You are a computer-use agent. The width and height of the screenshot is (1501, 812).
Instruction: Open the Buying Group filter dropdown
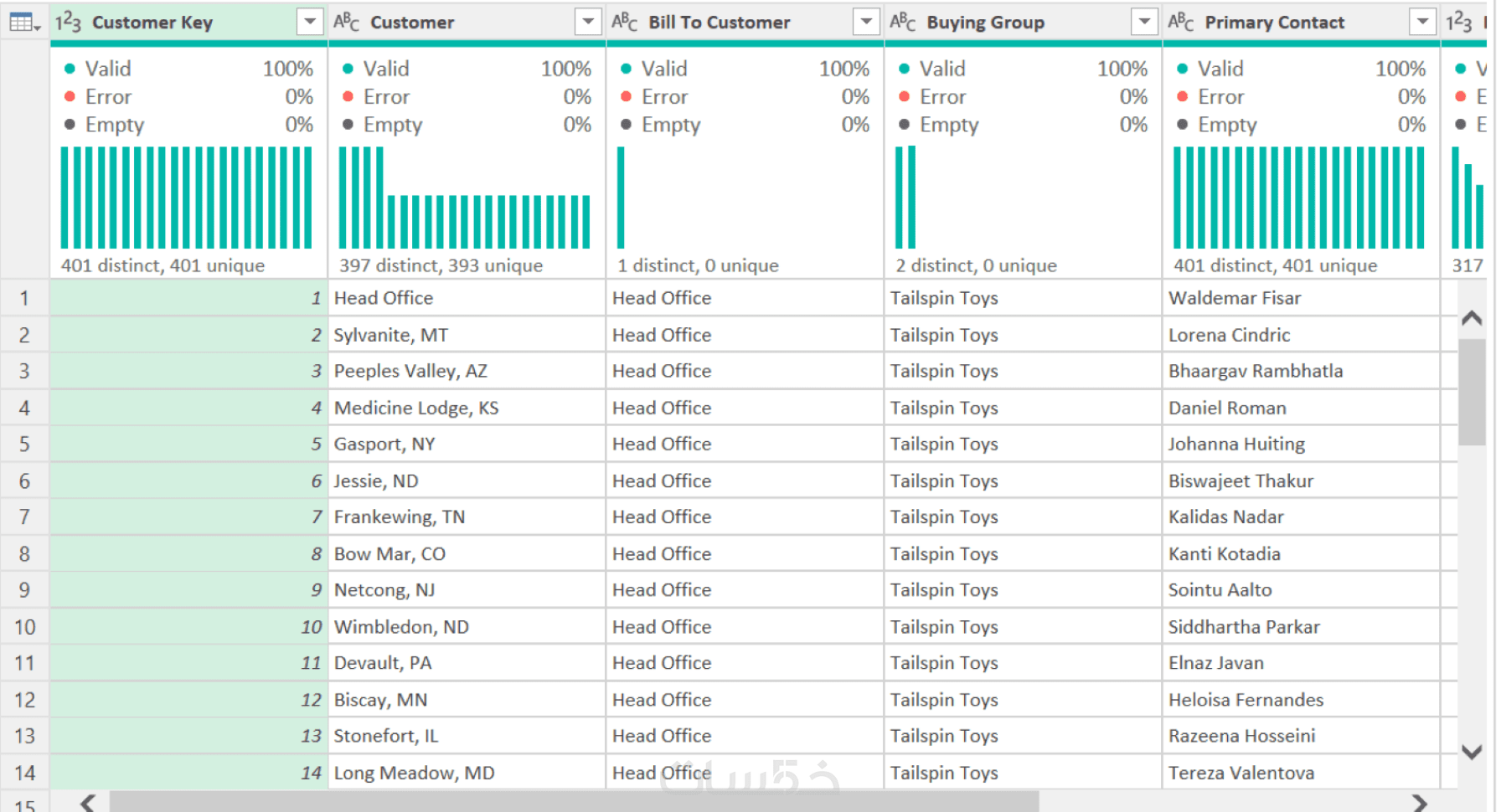(x=1144, y=22)
